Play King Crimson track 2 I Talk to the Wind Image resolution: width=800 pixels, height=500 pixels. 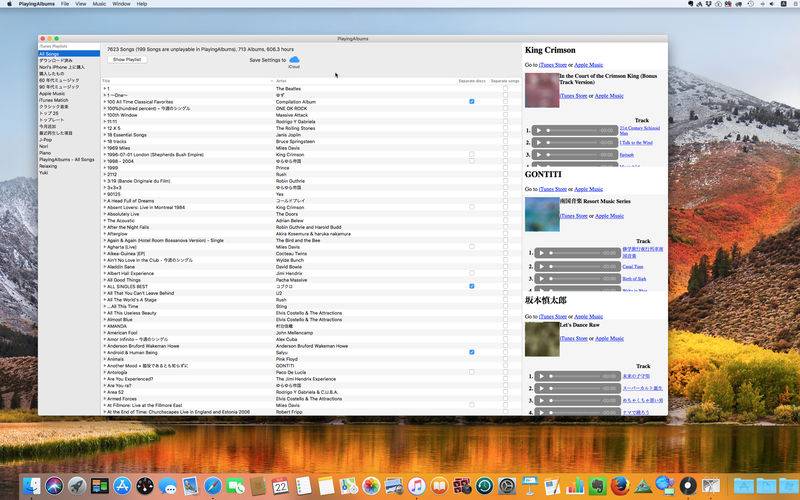click(x=539, y=143)
